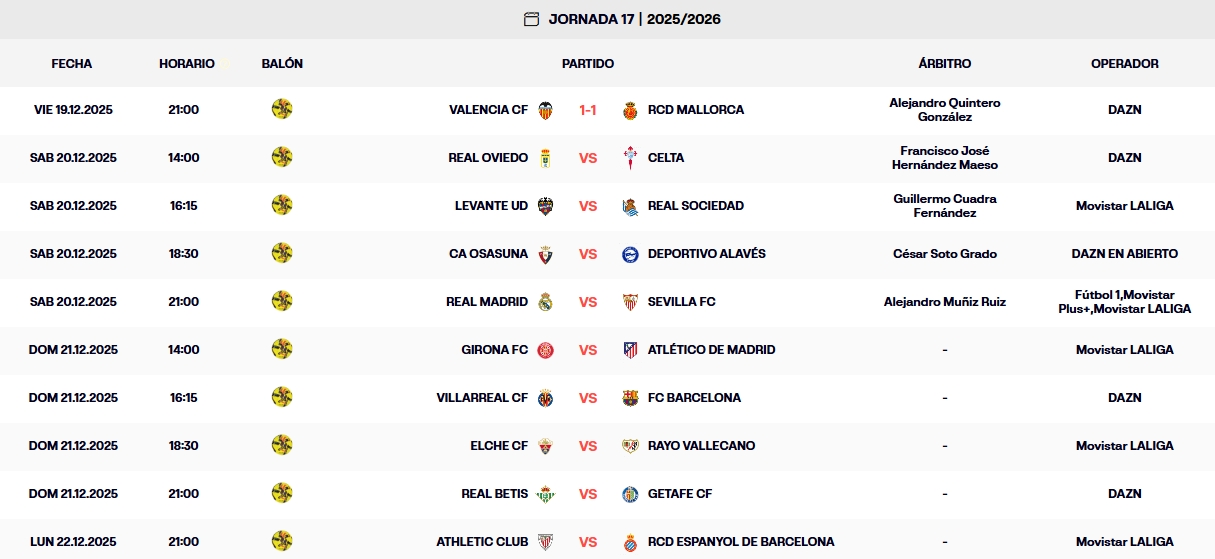Click the OPERADOR column header
Screen dimensions: 1215x559
click(x=1124, y=64)
